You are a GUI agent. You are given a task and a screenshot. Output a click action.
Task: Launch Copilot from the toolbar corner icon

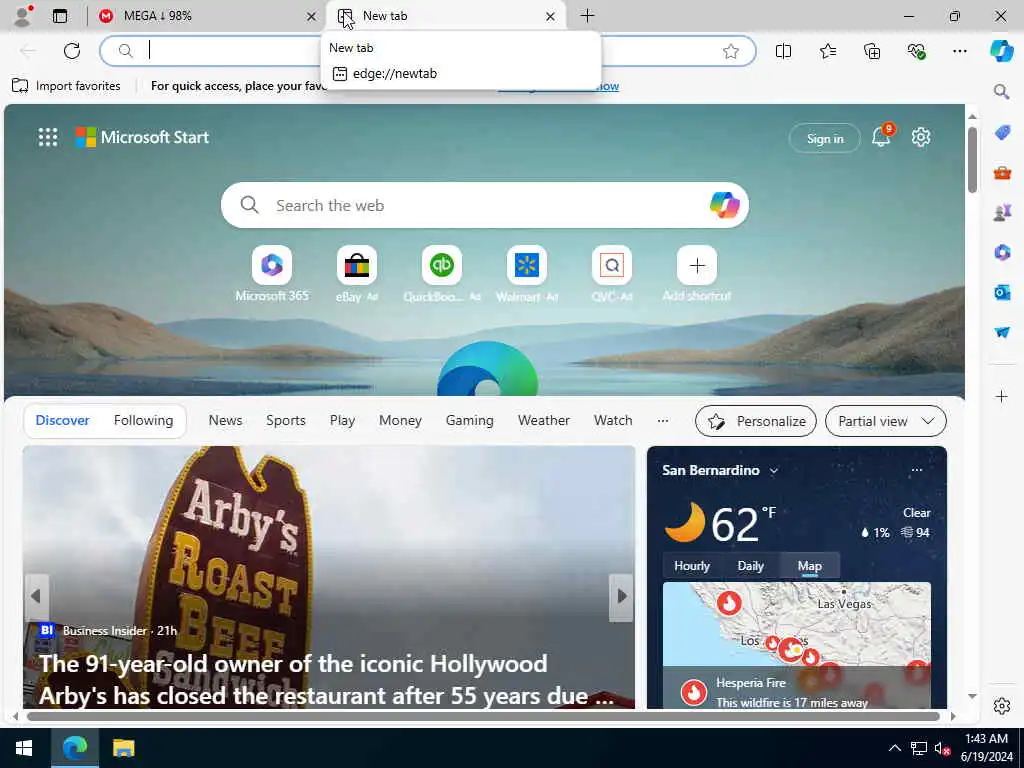pyautogui.click(x=1002, y=51)
